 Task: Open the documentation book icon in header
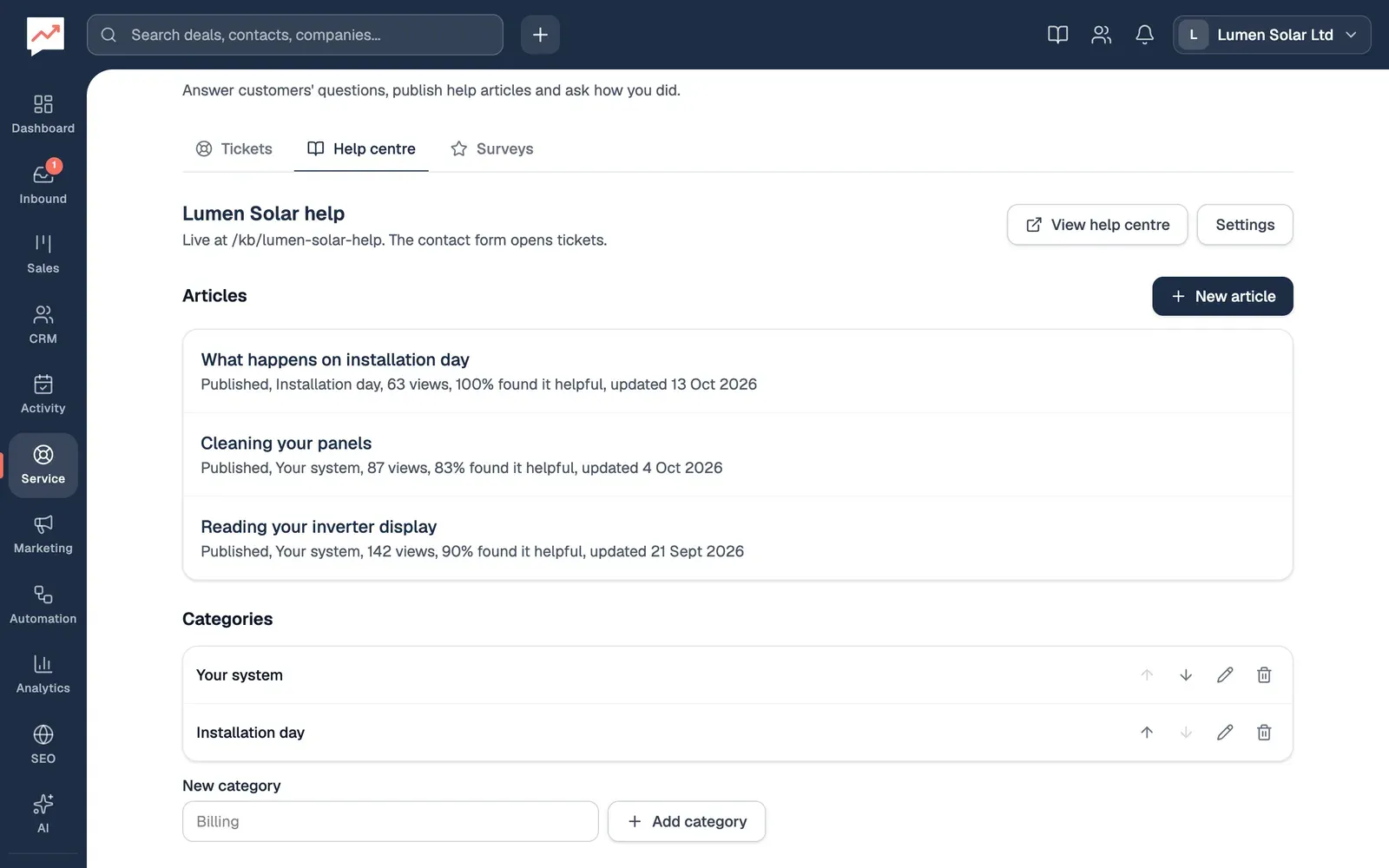click(x=1057, y=35)
